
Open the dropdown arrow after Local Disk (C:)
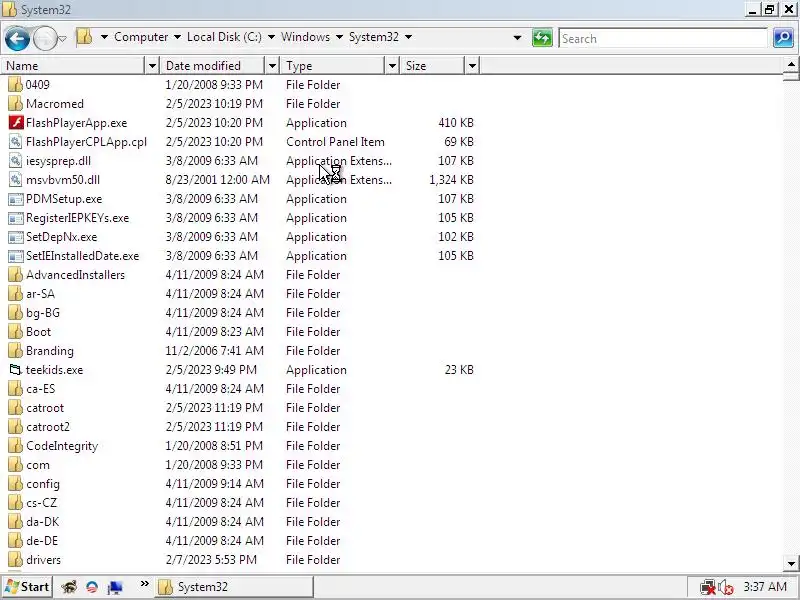click(271, 37)
